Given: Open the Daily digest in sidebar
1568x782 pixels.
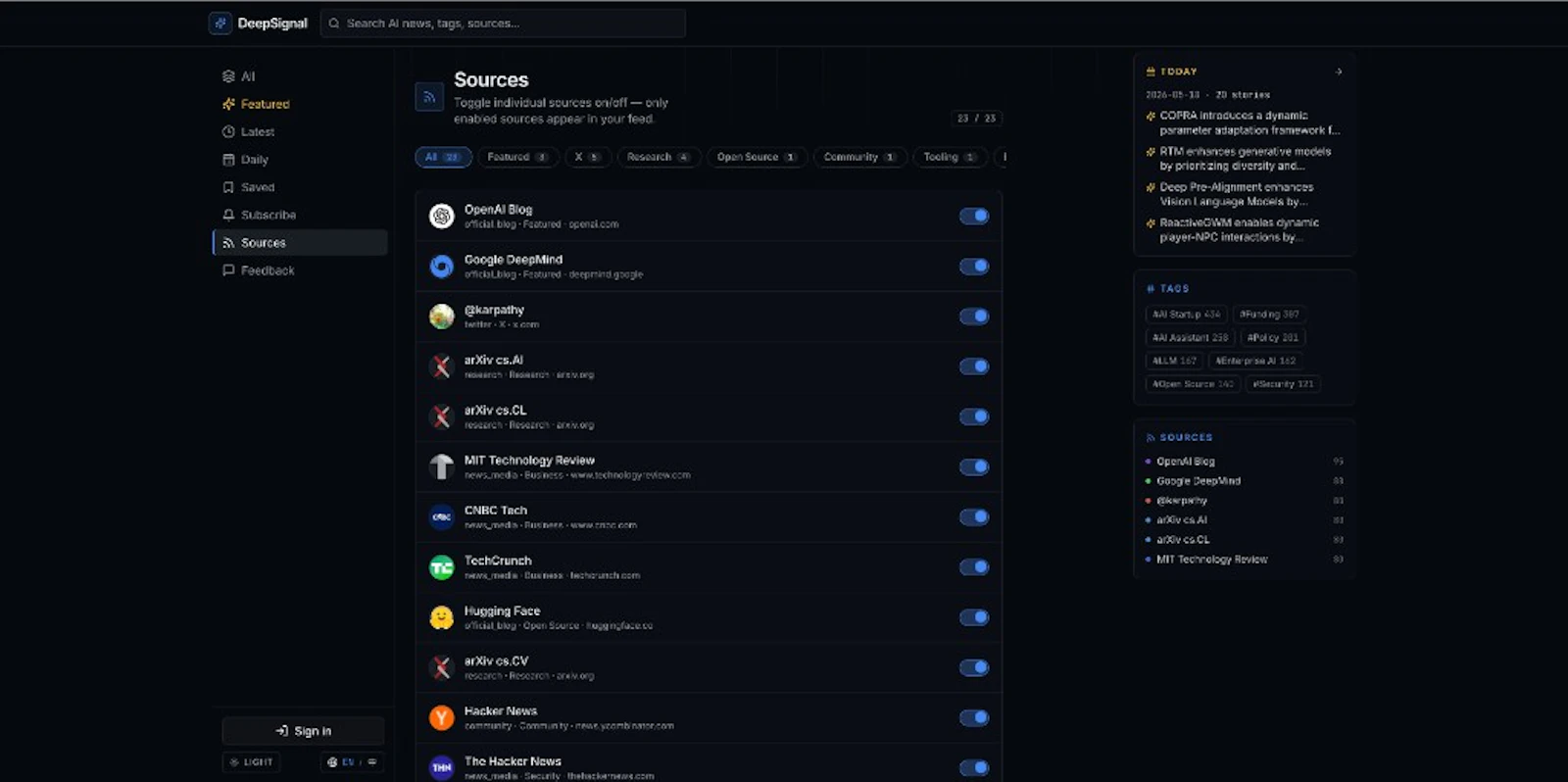Looking at the screenshot, I should click(300, 160).
